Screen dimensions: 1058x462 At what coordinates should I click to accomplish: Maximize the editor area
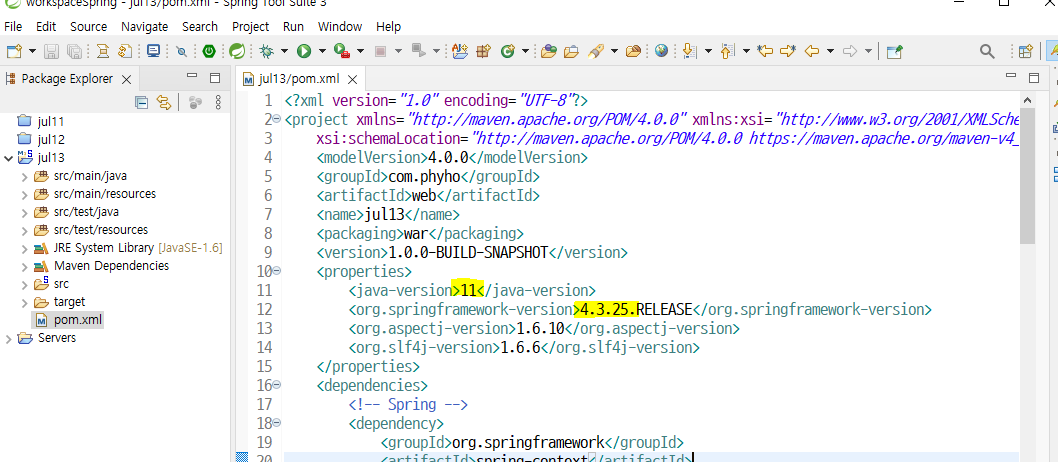(1033, 78)
